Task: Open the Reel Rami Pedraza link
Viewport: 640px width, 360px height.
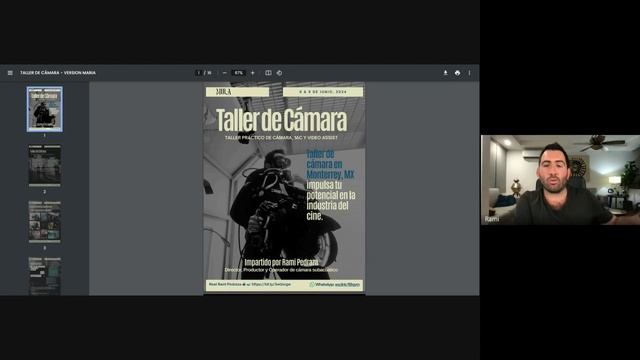Action: point(250,284)
